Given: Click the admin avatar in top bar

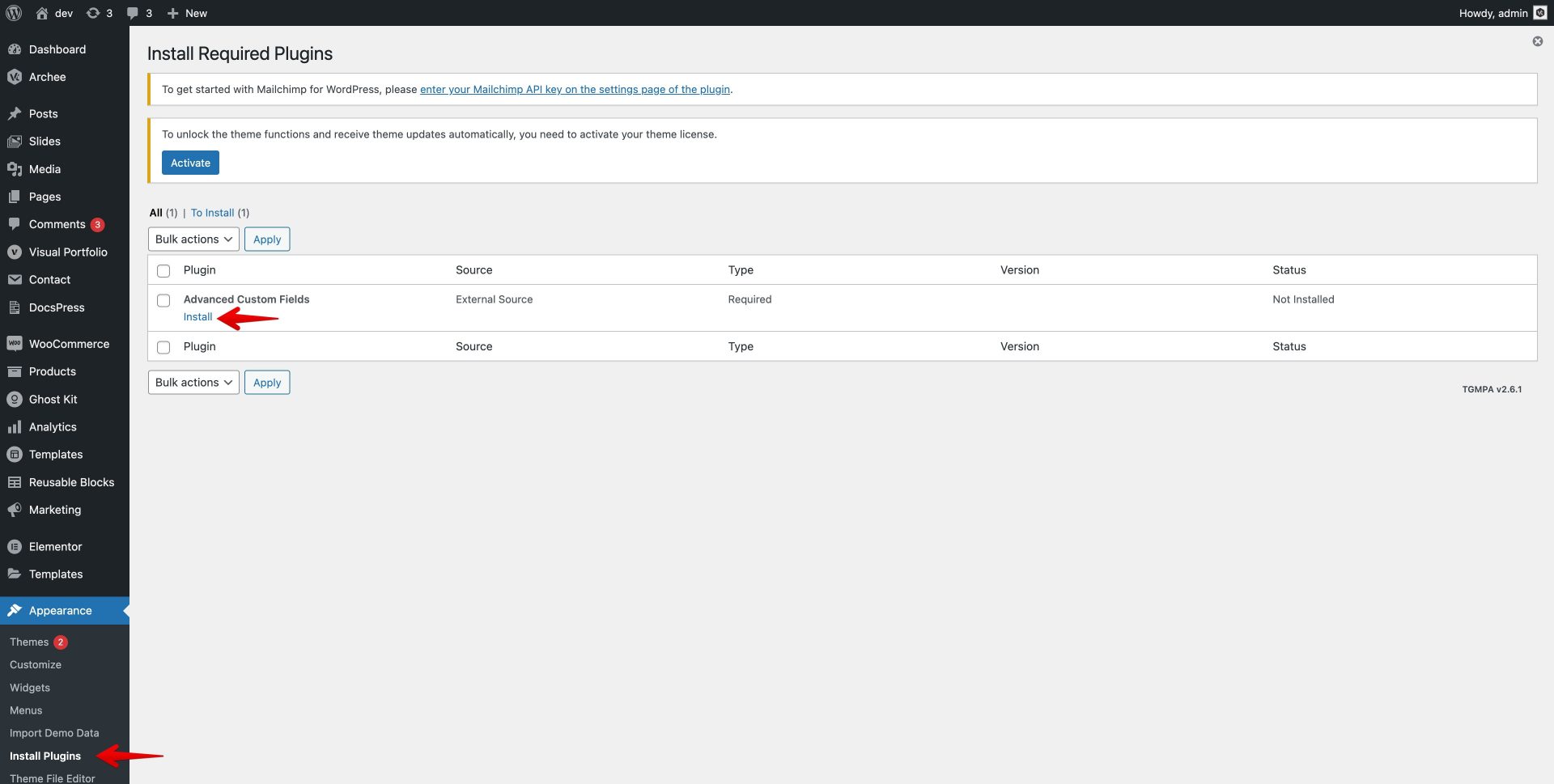Looking at the screenshot, I should tap(1539, 13).
